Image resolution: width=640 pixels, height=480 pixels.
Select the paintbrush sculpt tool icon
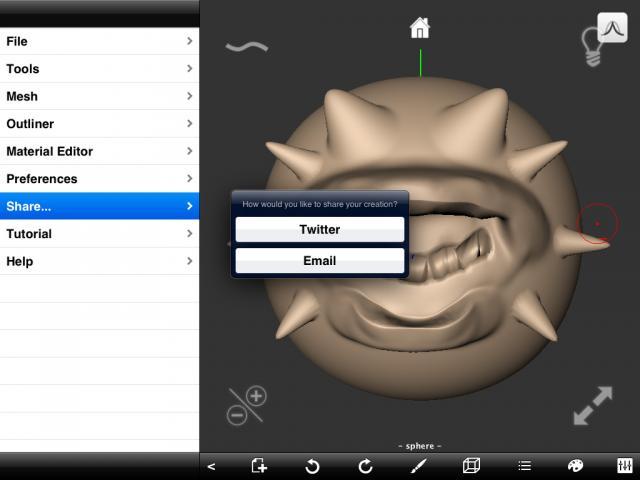point(418,466)
